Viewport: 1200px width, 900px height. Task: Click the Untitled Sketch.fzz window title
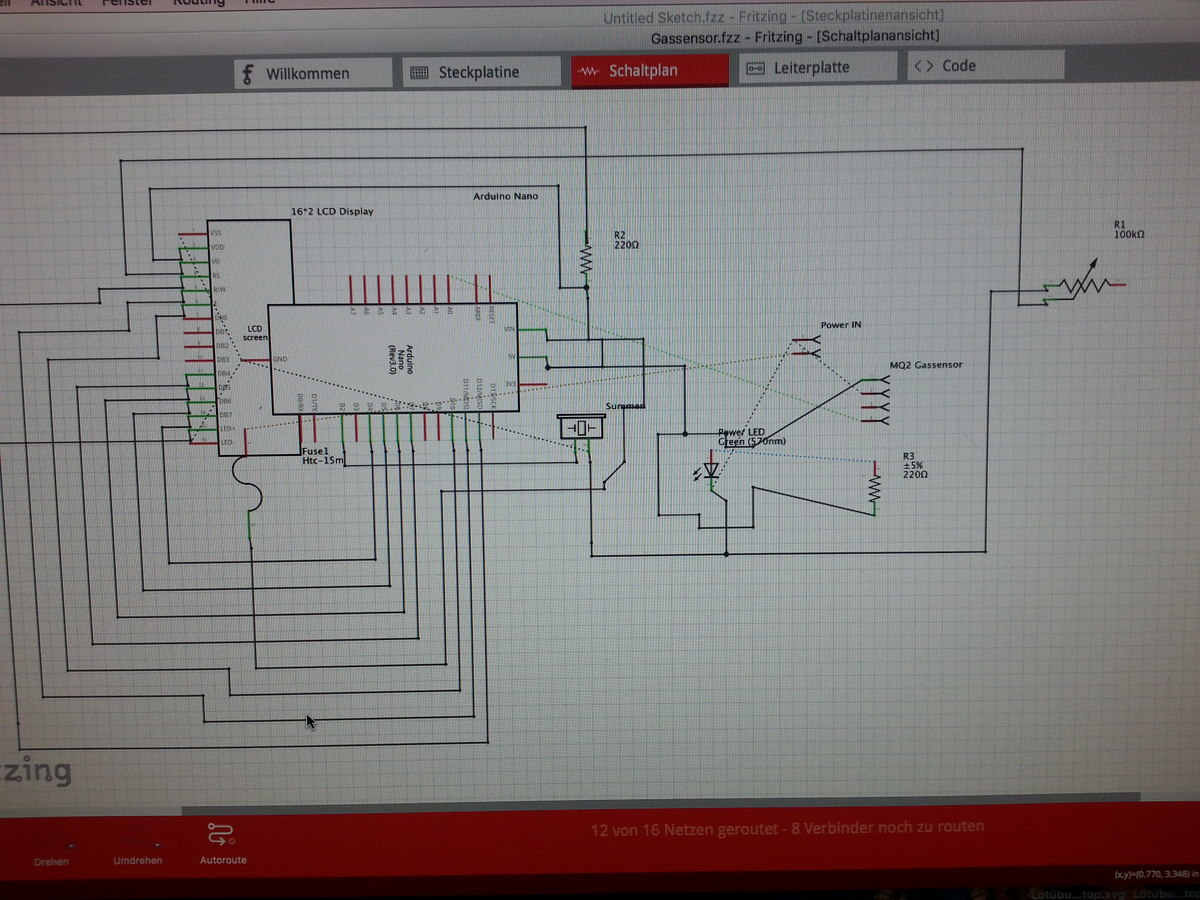(x=773, y=17)
